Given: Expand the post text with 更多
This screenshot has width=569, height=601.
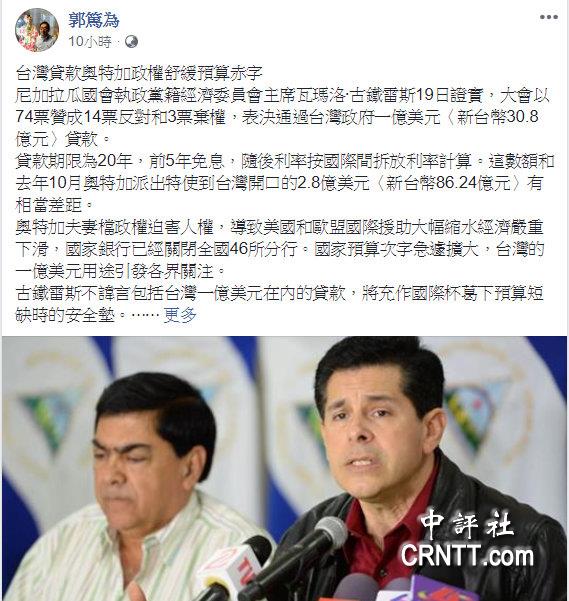Looking at the screenshot, I should pos(180,315).
